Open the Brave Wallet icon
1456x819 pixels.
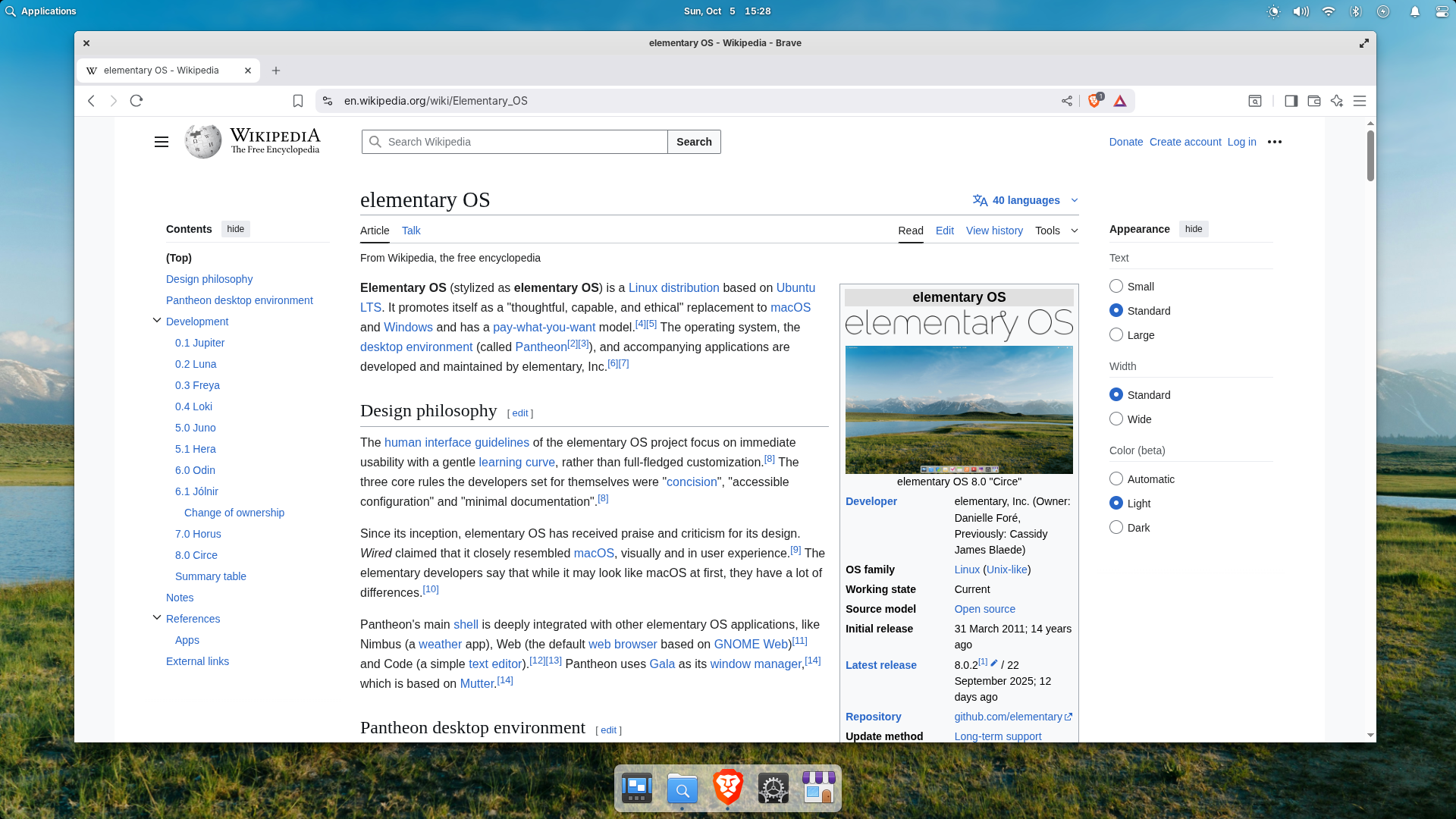coord(1314,101)
